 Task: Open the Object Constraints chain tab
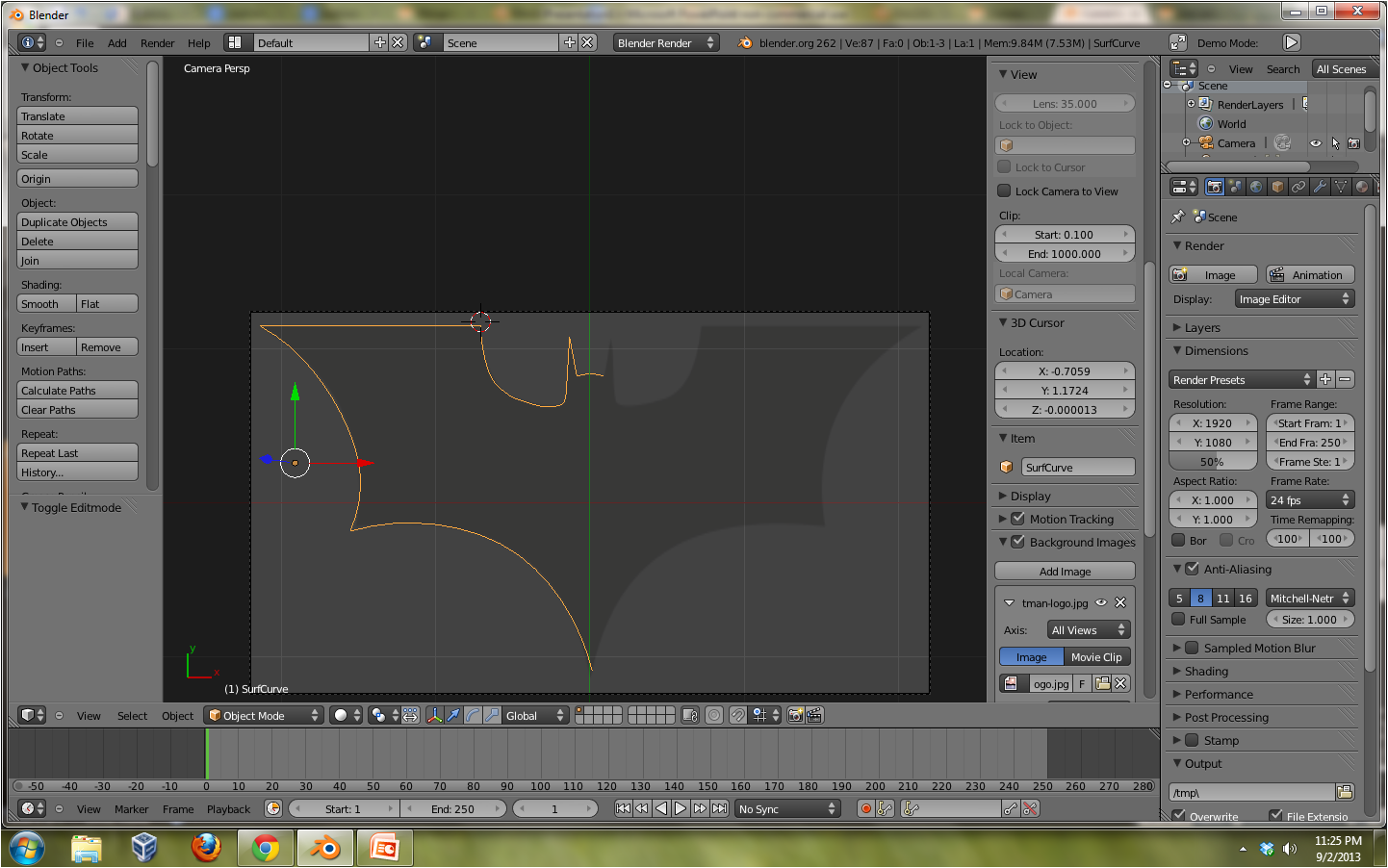coord(1299,187)
